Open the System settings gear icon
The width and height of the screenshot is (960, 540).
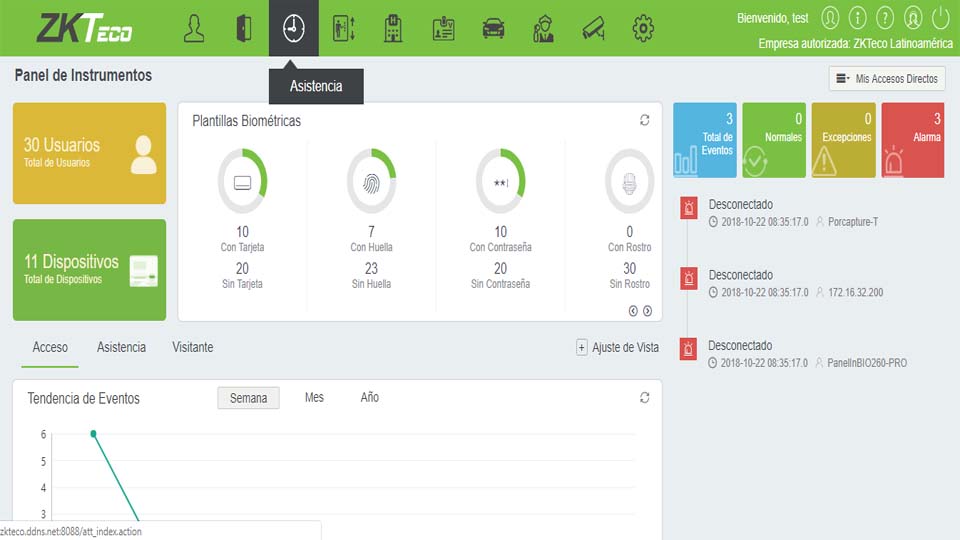click(643, 28)
